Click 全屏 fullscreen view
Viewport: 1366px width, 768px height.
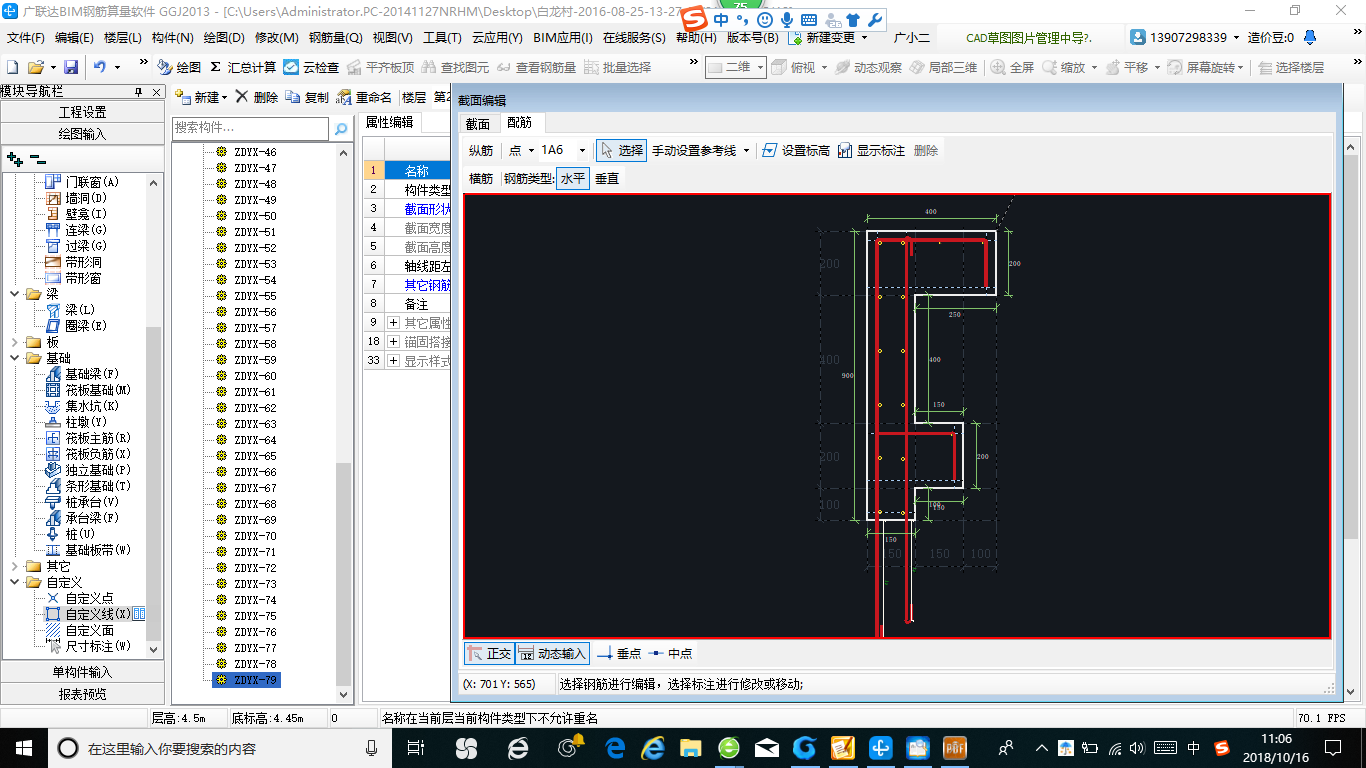coord(1012,67)
